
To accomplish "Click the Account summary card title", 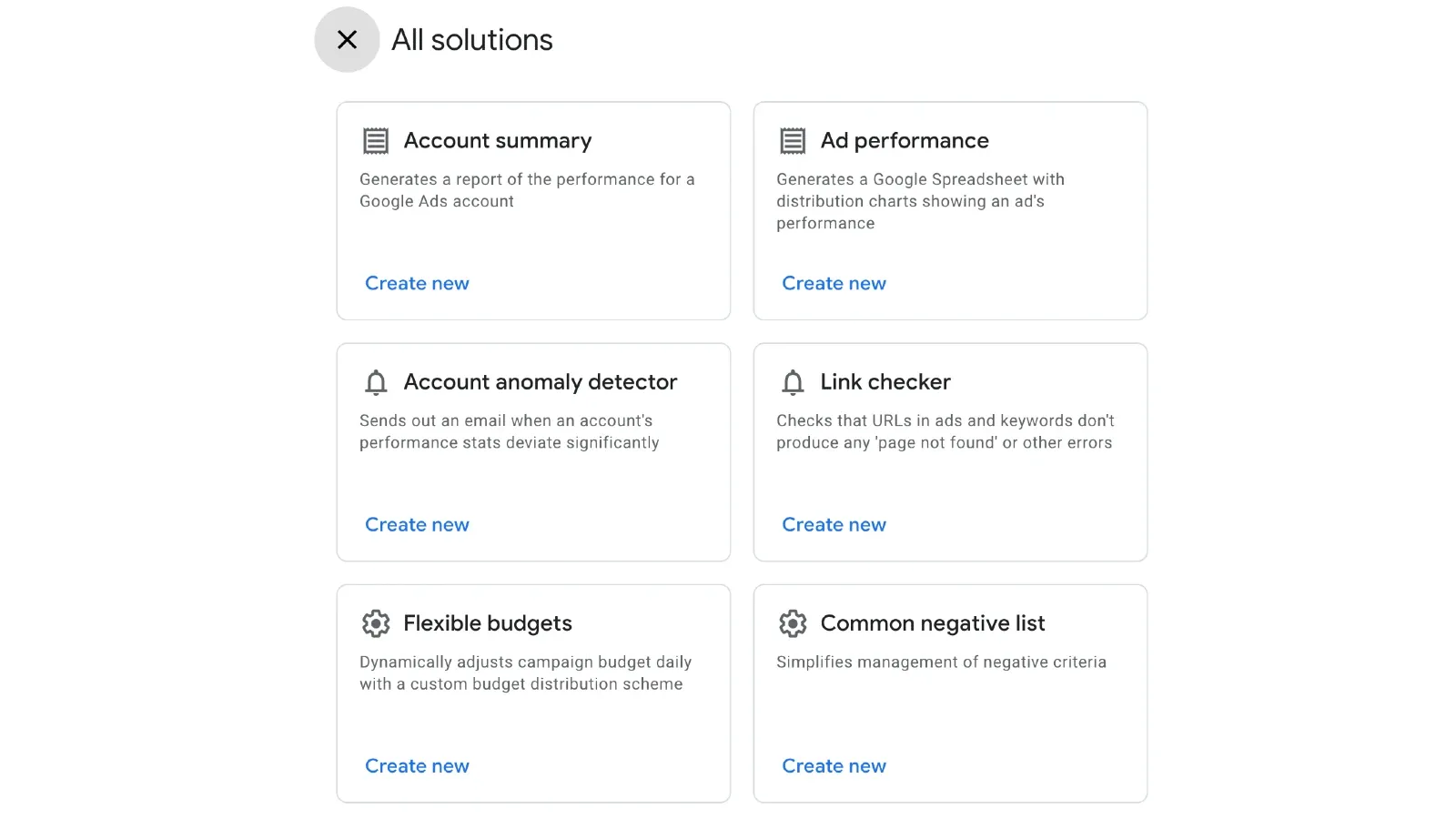I will pos(498,141).
